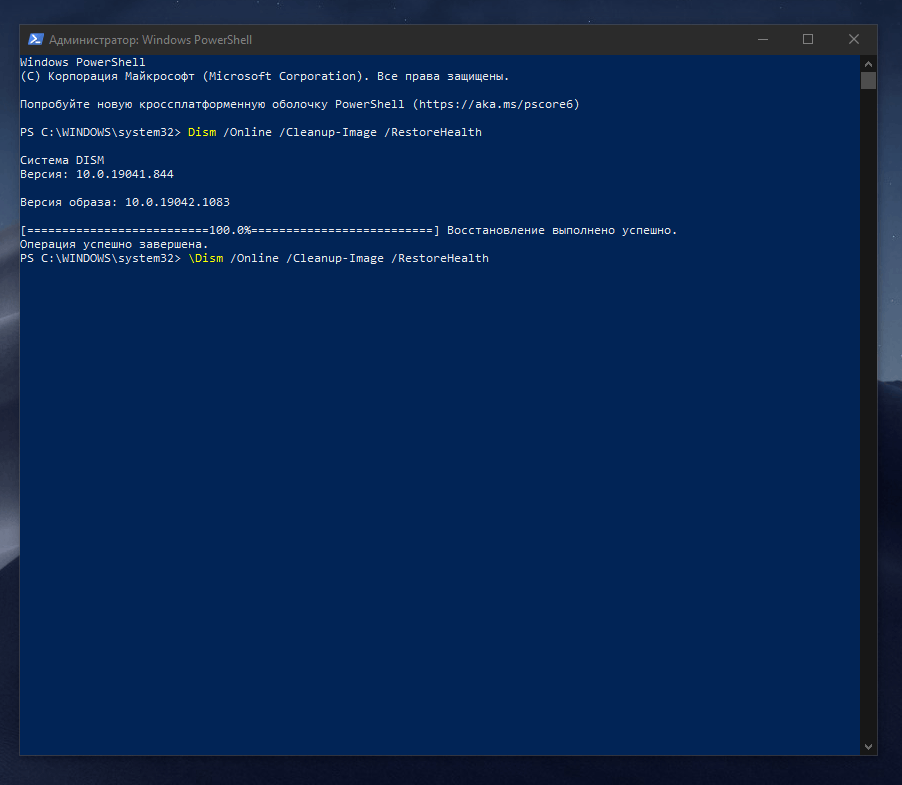This screenshot has height=785, width=902.
Task: Click the Microsoft Corporation copyright line
Action: tap(265, 76)
